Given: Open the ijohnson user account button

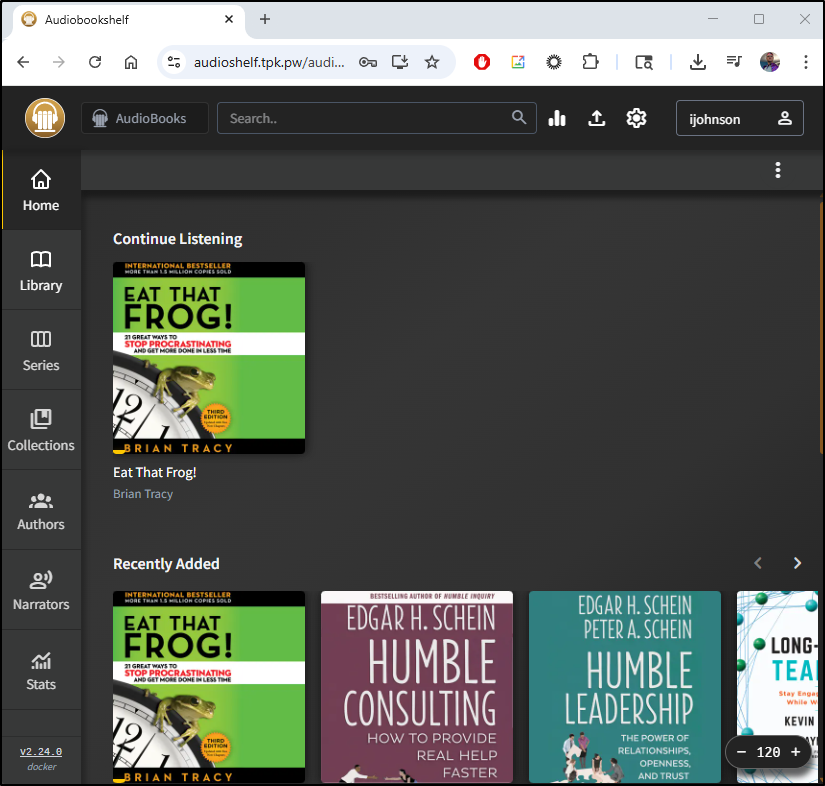Looking at the screenshot, I should click(x=739, y=118).
